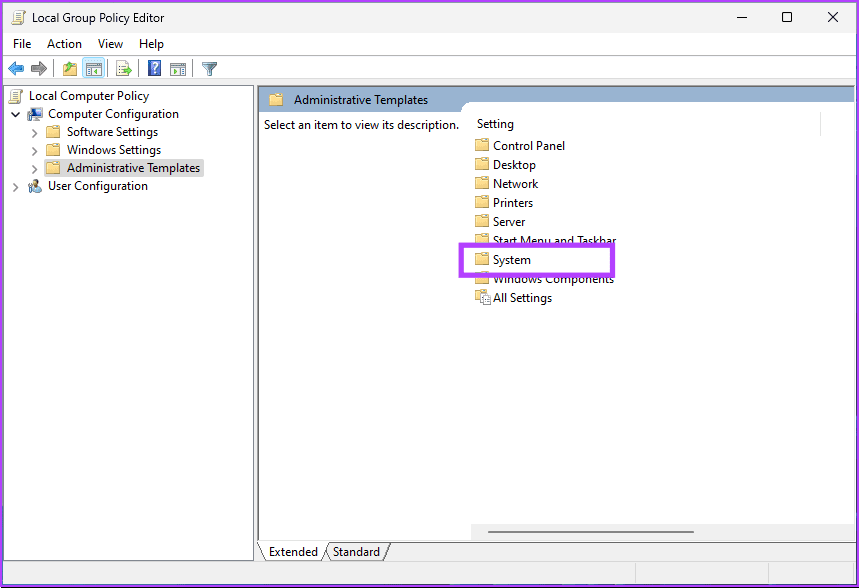Switch to the Standard tab
The height and width of the screenshot is (588, 859).
[x=356, y=551]
